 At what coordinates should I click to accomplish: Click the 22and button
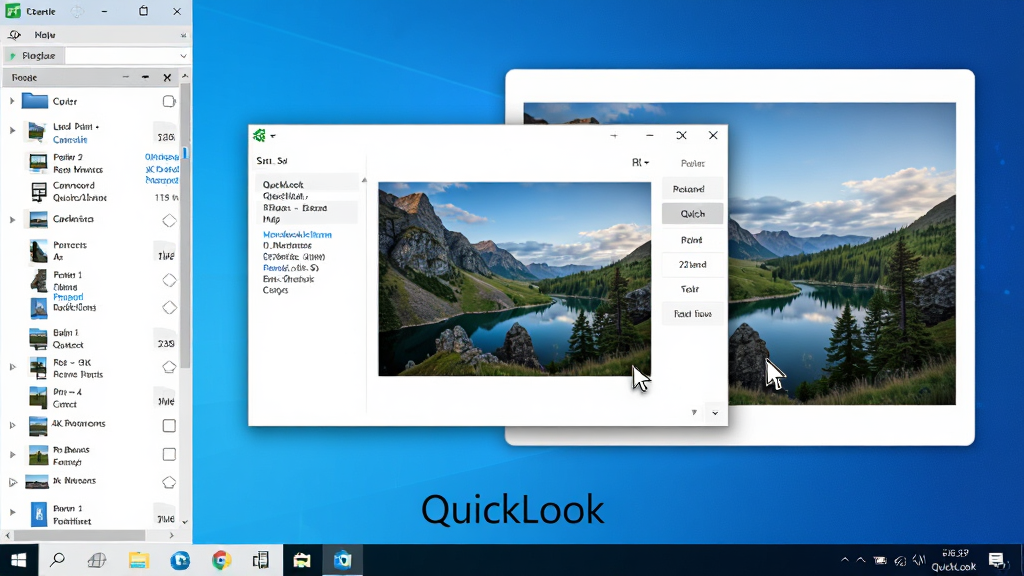692,264
